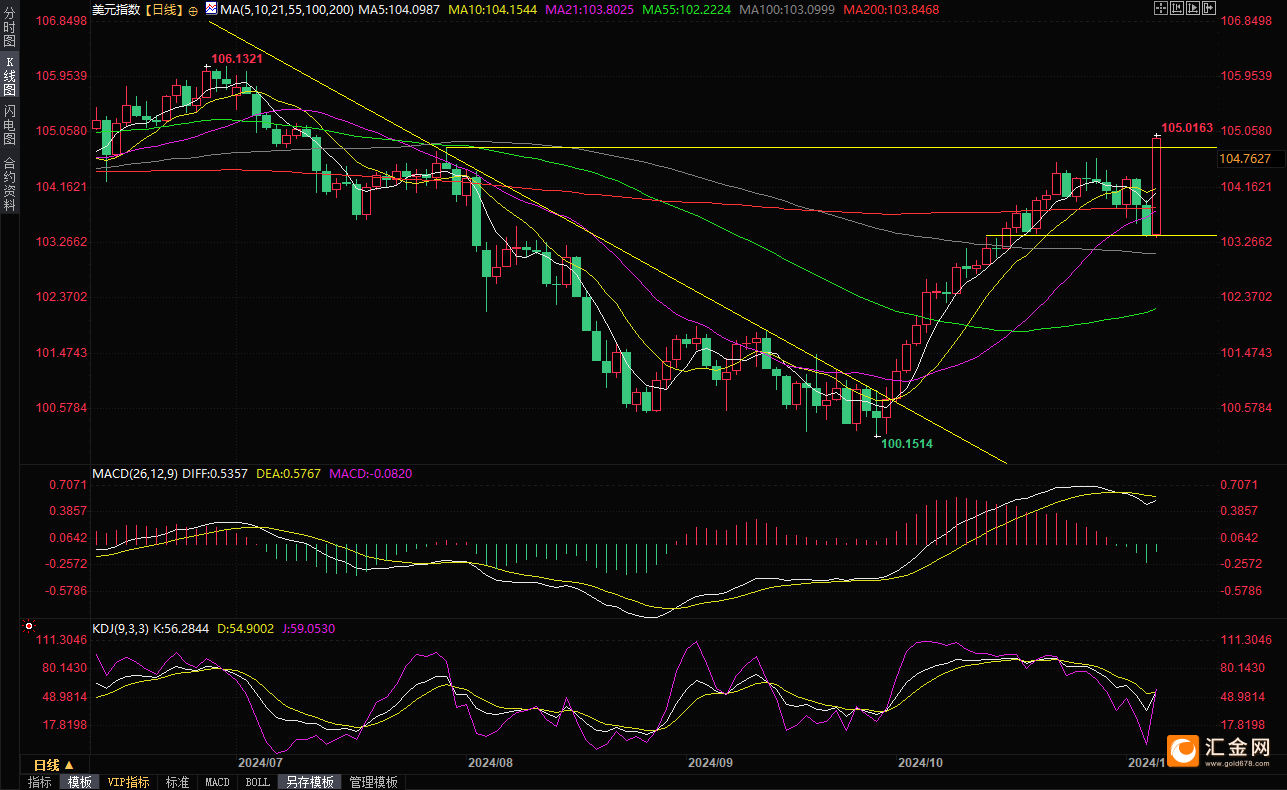Click the 100.1514 low price label

[x=907, y=443]
